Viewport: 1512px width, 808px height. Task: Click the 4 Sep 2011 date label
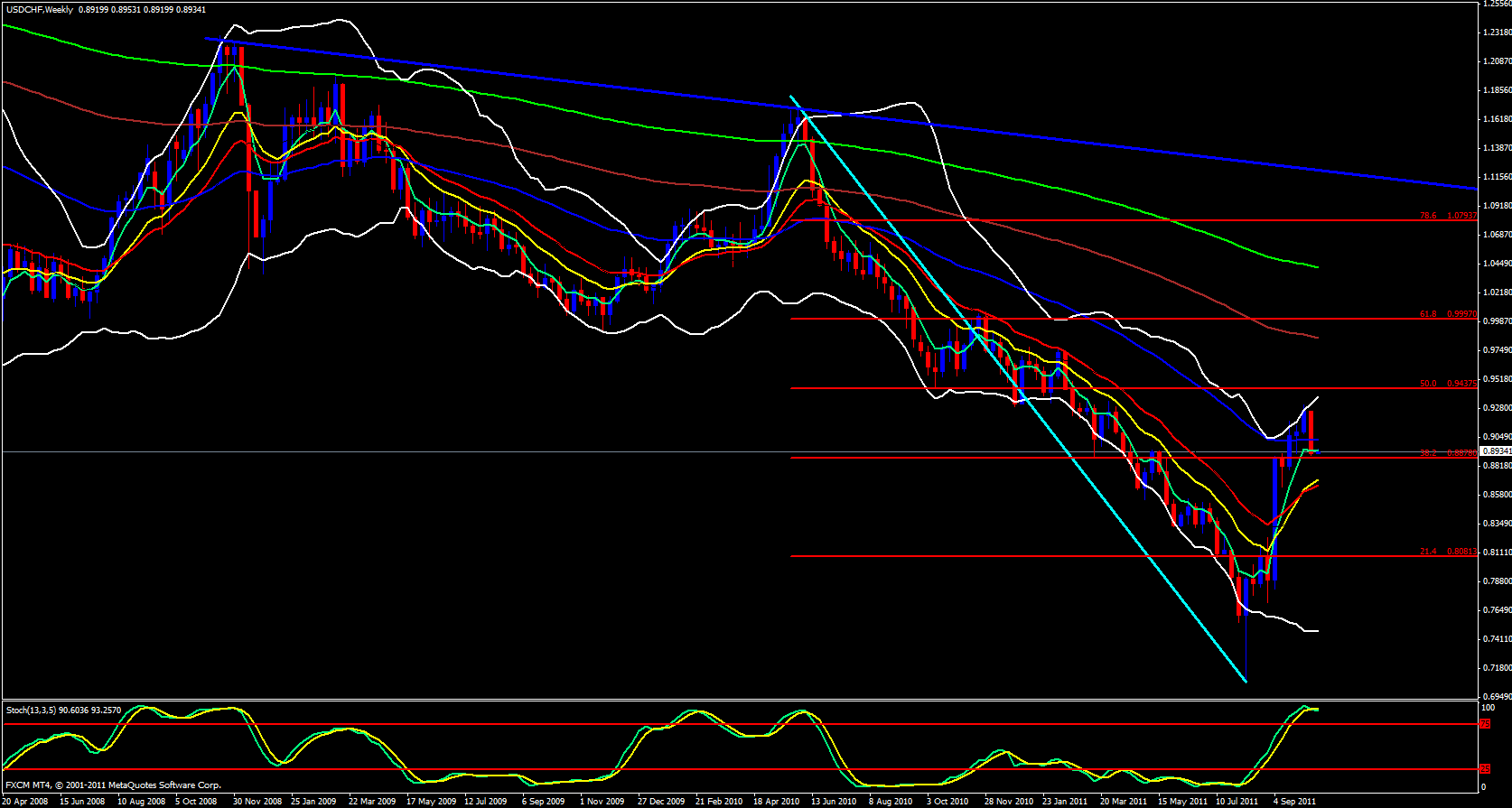coord(1294,801)
